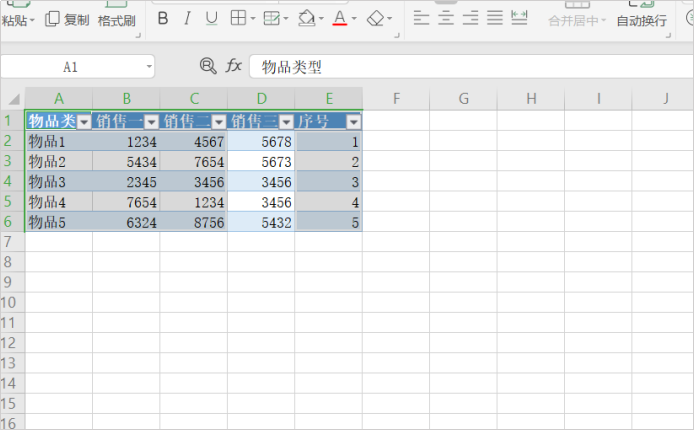
Task: Click the eraser clear icon
Action: click(x=375, y=19)
